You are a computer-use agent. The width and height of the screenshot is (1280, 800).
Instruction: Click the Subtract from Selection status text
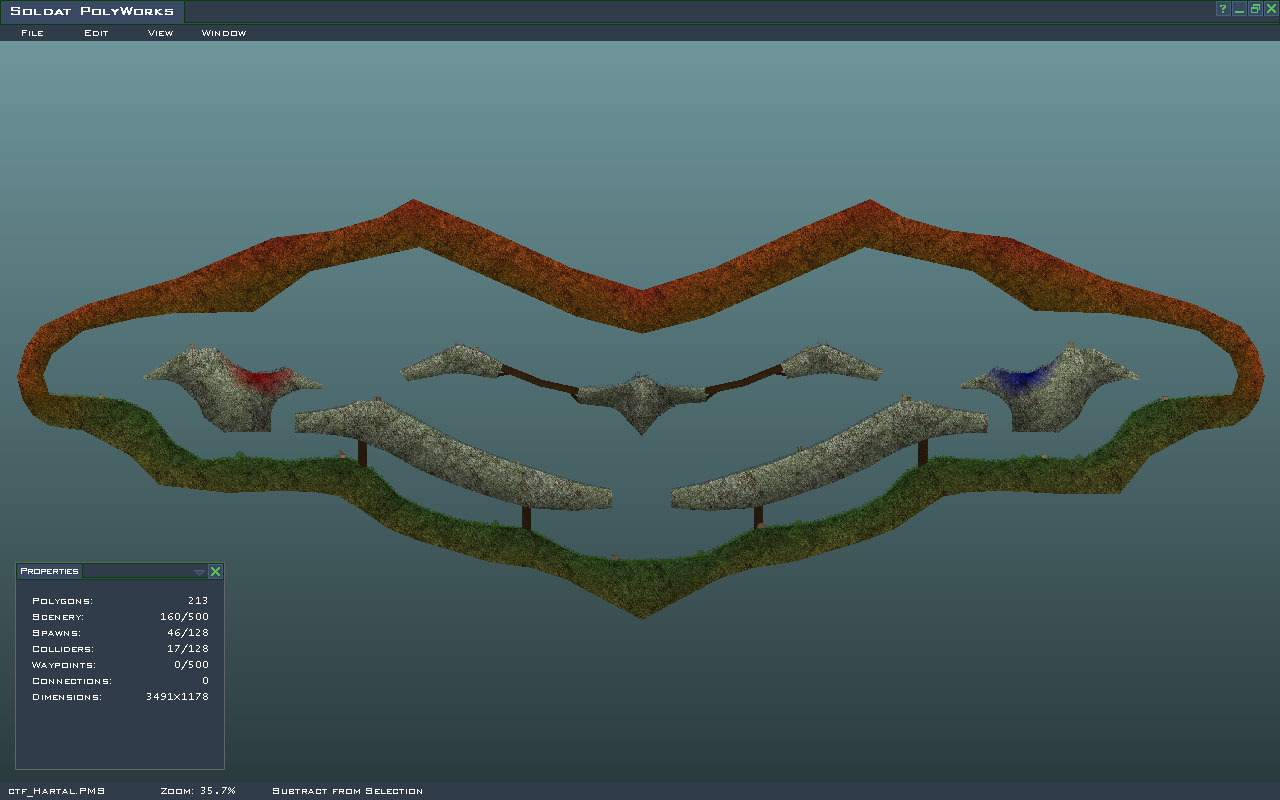[x=347, y=791]
